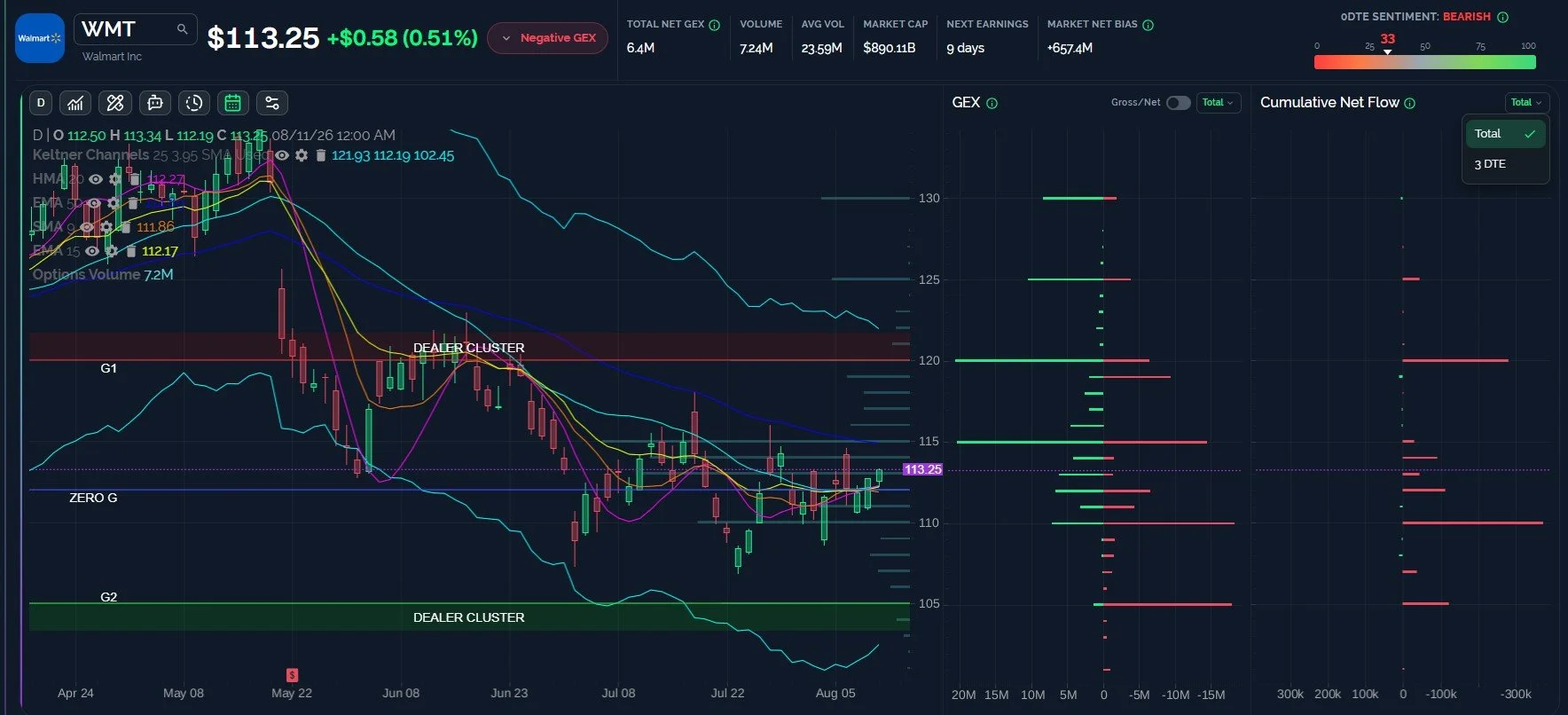Click the Keltner Channels indicator name
1568x715 pixels.
tap(90, 155)
